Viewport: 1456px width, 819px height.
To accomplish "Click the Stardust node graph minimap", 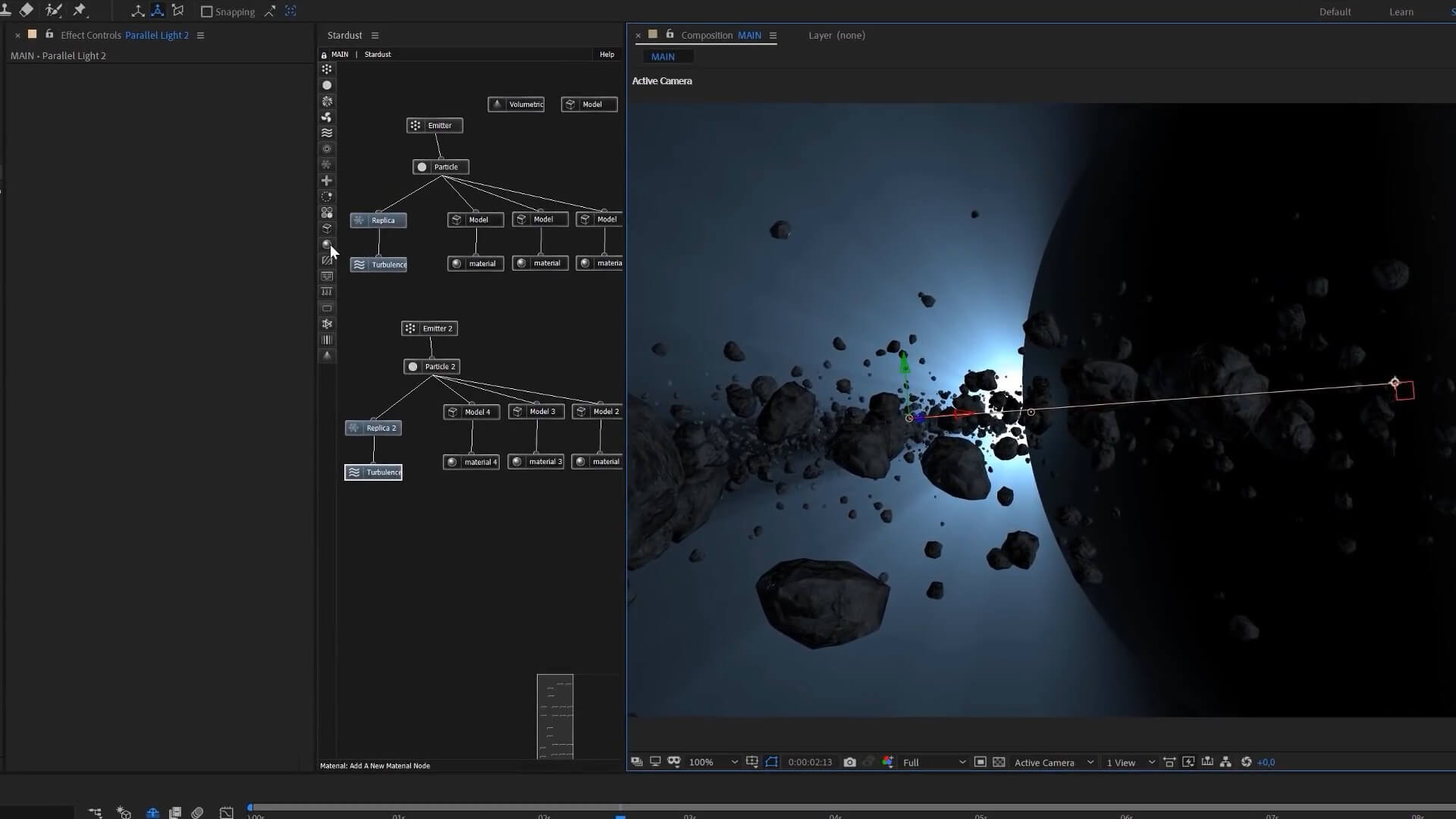I will (555, 717).
